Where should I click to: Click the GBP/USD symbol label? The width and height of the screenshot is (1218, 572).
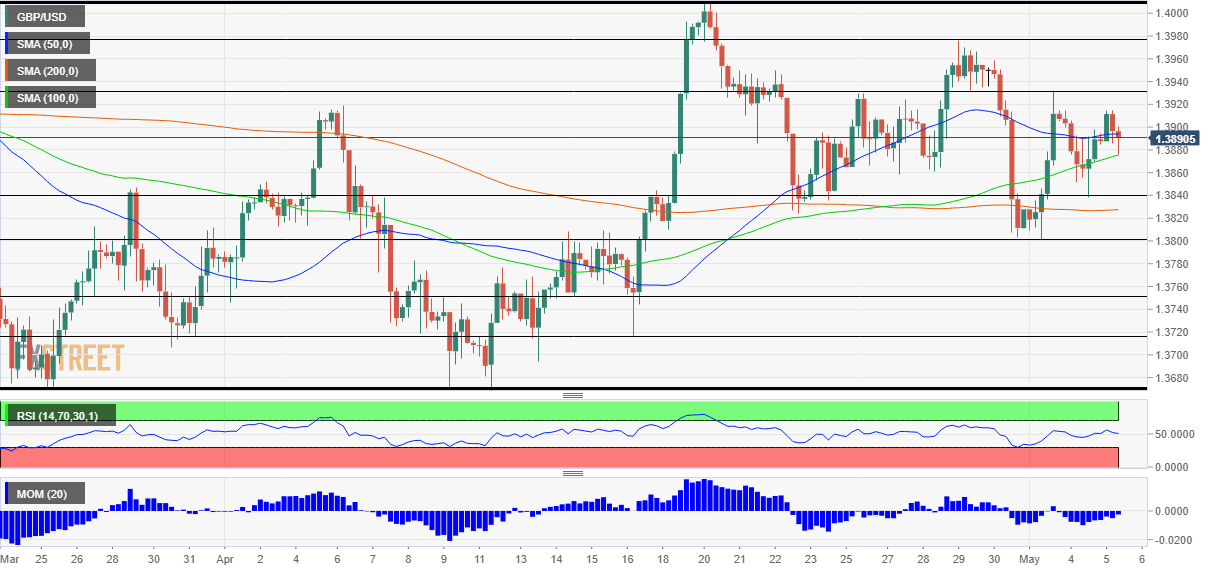pyautogui.click(x=44, y=17)
